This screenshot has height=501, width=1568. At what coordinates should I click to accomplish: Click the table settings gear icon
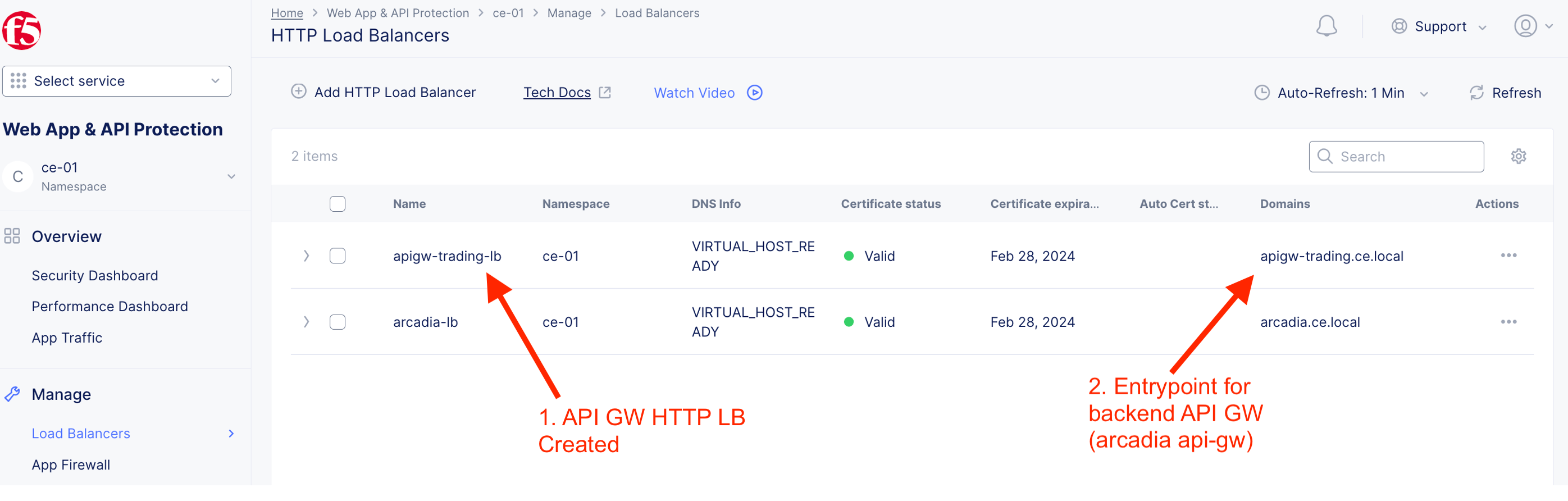point(1518,157)
